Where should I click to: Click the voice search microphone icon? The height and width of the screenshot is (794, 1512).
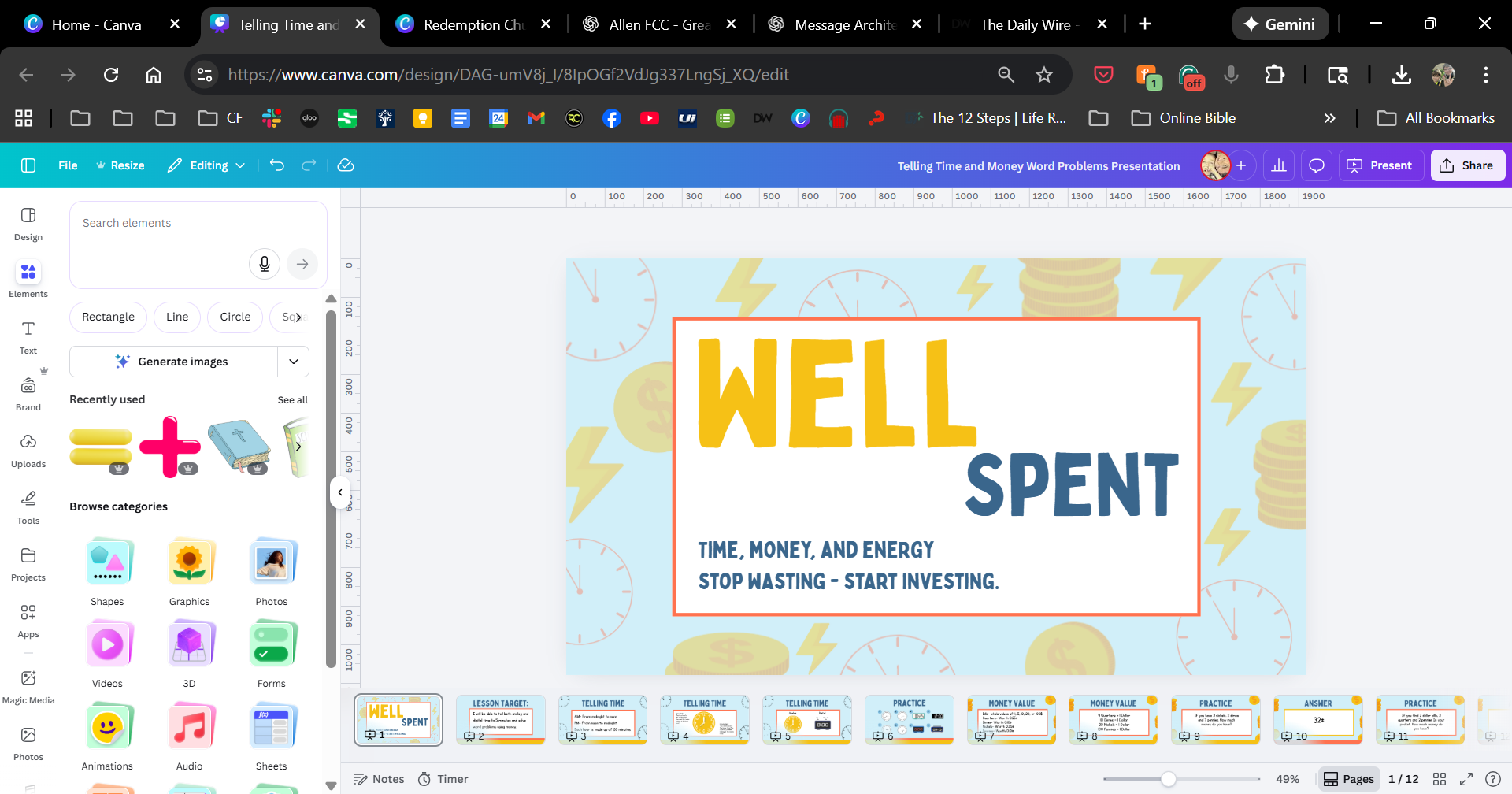[265, 264]
